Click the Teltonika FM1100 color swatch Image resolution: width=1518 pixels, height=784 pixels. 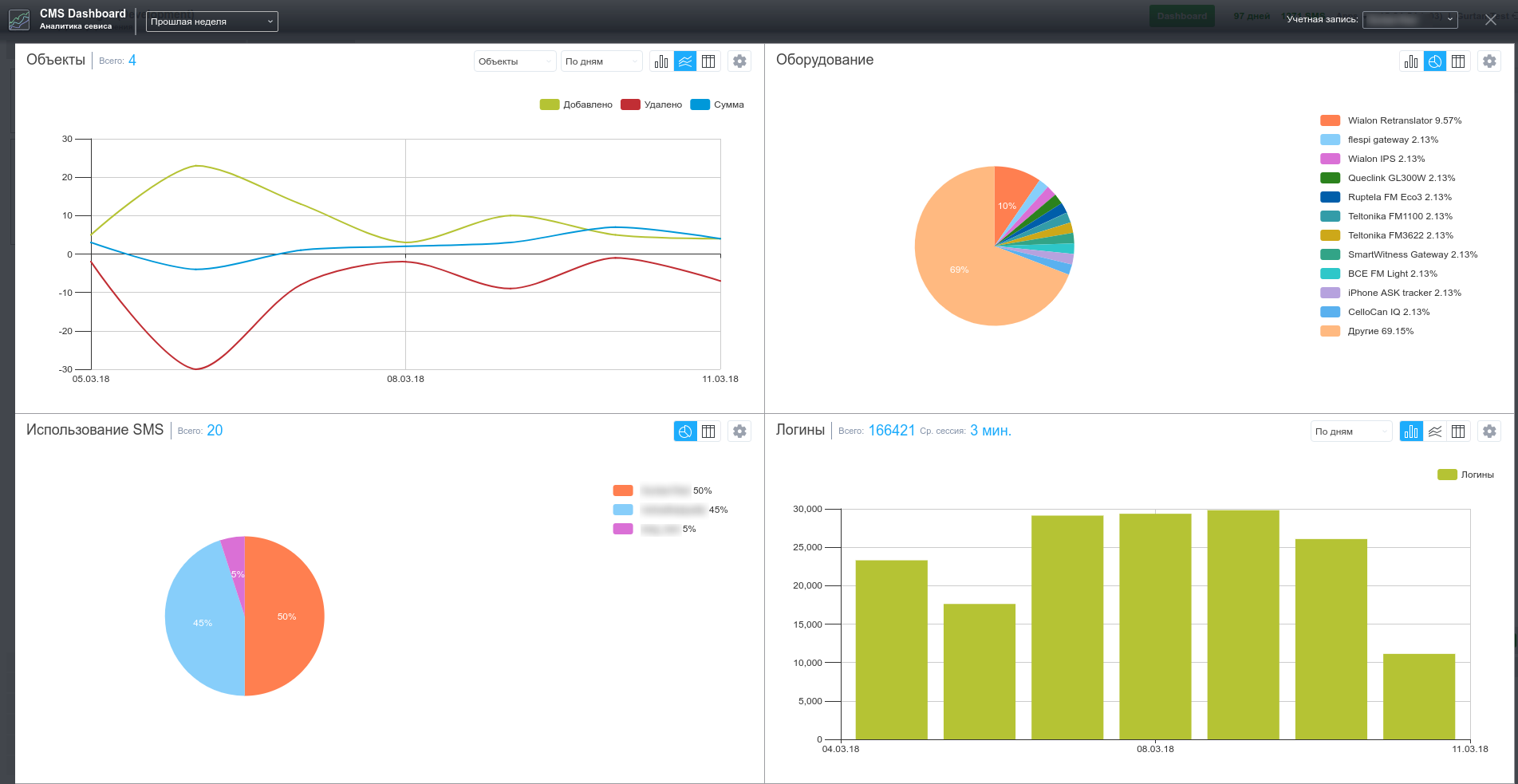(1330, 216)
